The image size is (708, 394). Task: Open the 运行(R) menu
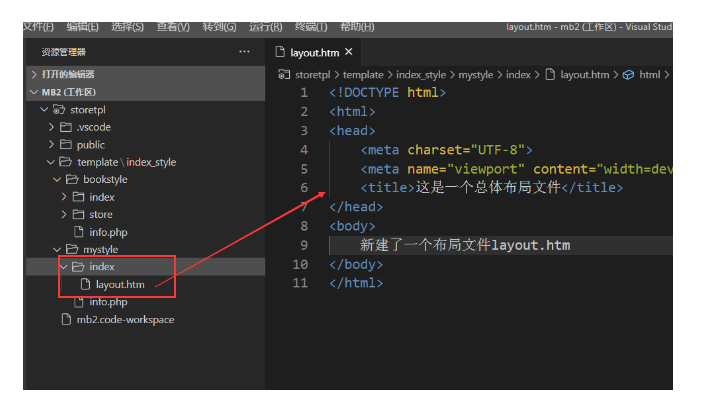266,27
